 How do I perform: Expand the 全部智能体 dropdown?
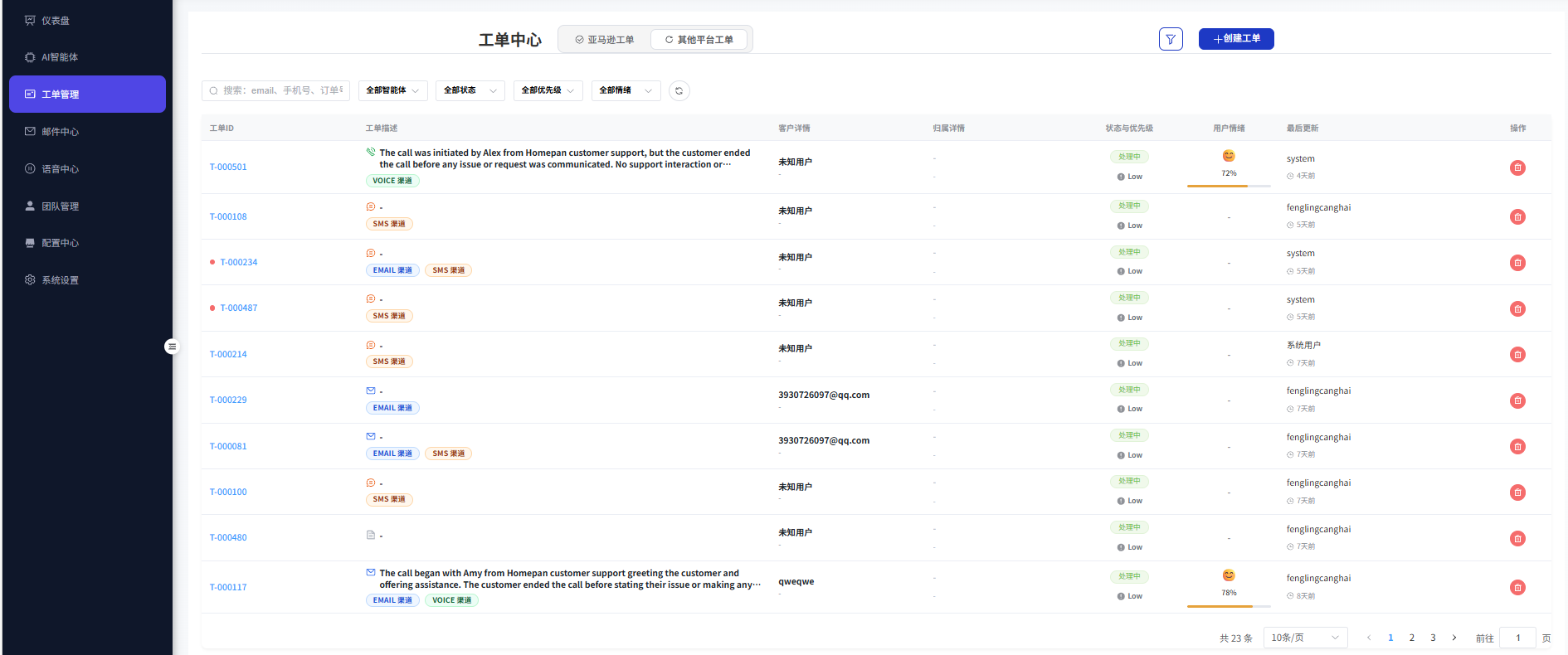pyautogui.click(x=392, y=90)
